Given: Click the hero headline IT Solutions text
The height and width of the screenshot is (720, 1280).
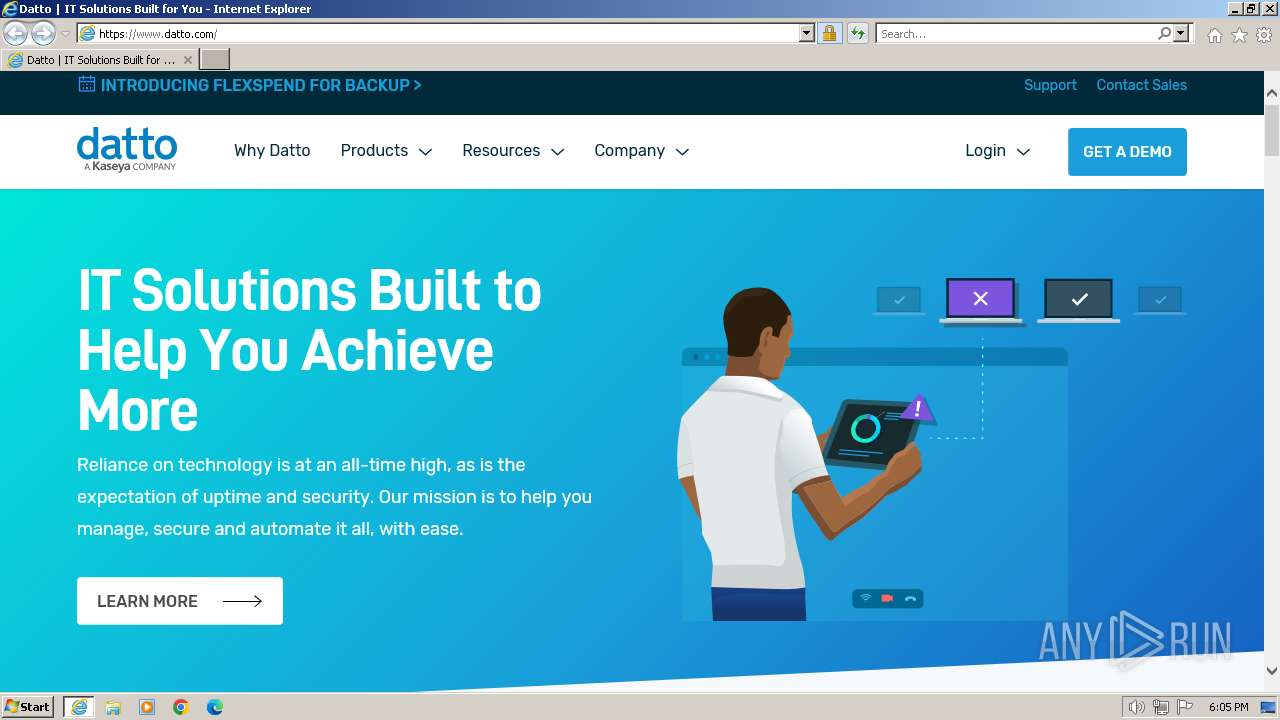Looking at the screenshot, I should [x=309, y=350].
